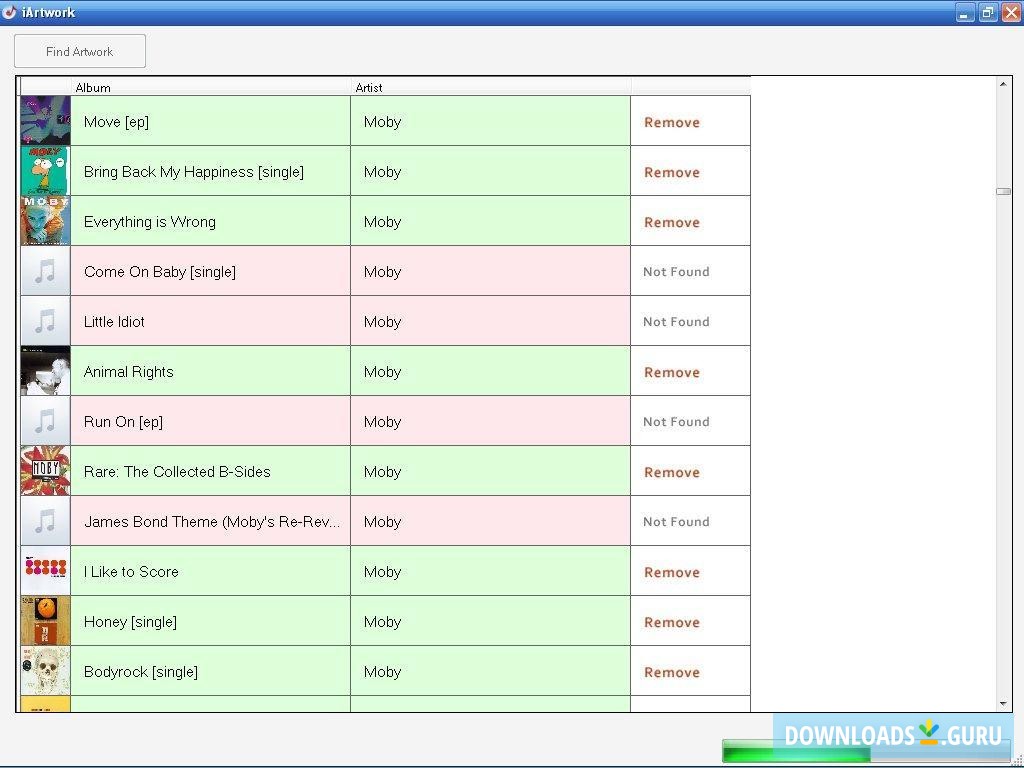Select the Bring Back My Happiness cover thumbnail

(x=45, y=171)
